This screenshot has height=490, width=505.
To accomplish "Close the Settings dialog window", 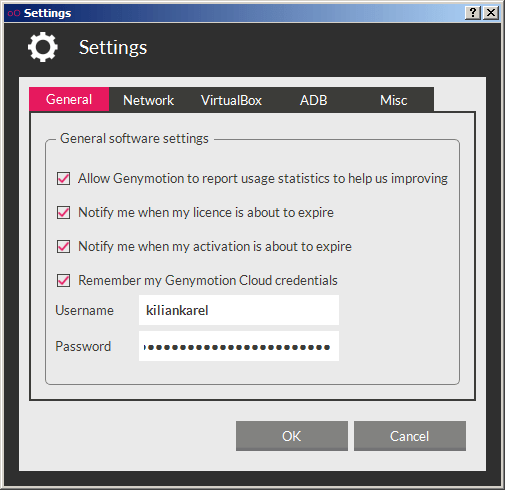I will [x=491, y=13].
